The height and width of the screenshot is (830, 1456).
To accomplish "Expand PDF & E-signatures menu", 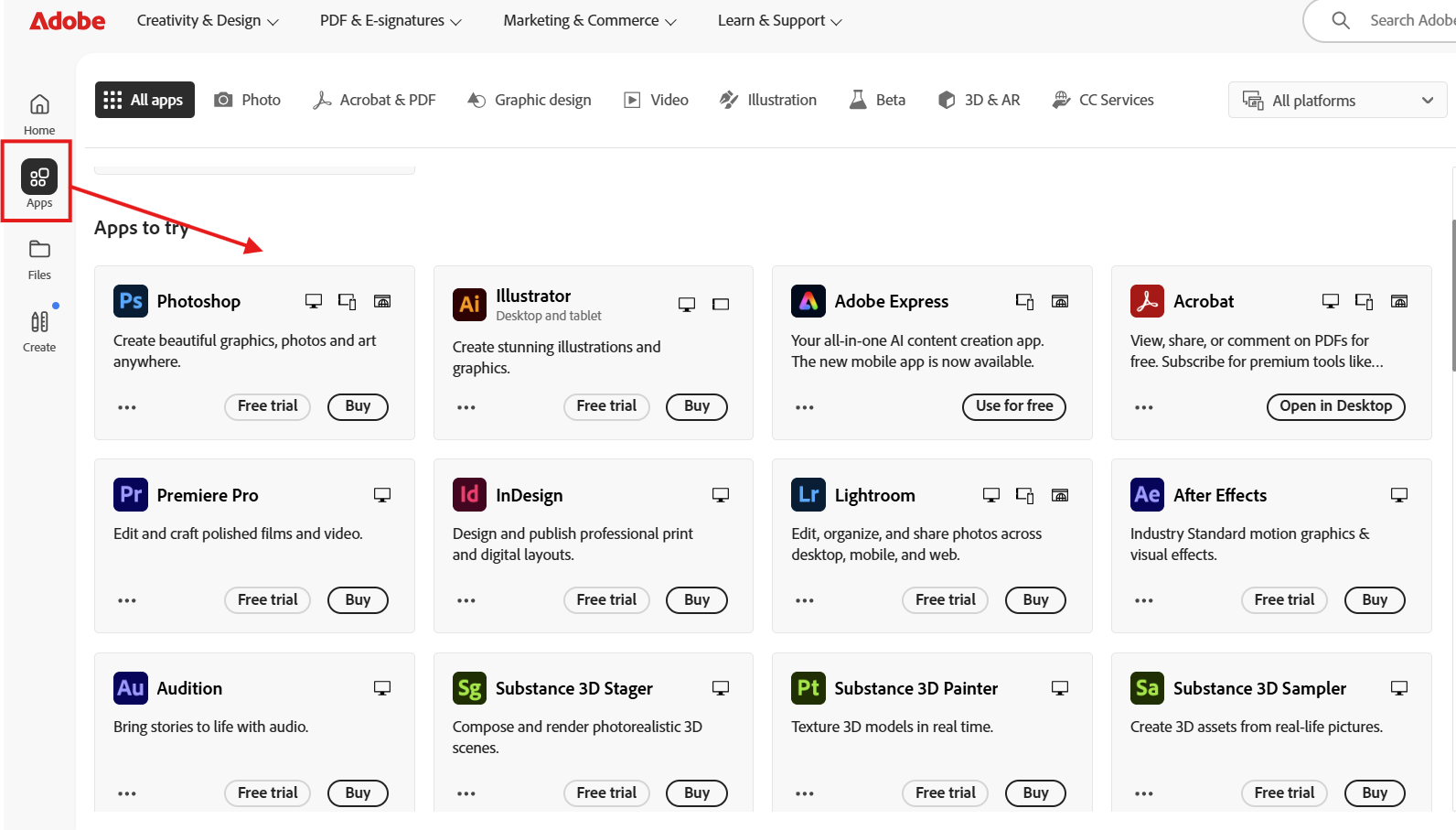I will (x=391, y=20).
